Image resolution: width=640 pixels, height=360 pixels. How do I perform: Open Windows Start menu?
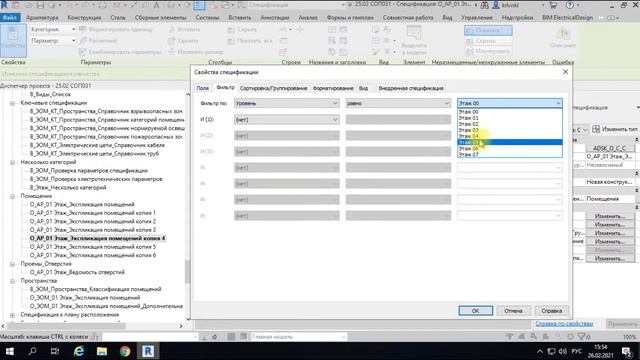[x=9, y=351]
